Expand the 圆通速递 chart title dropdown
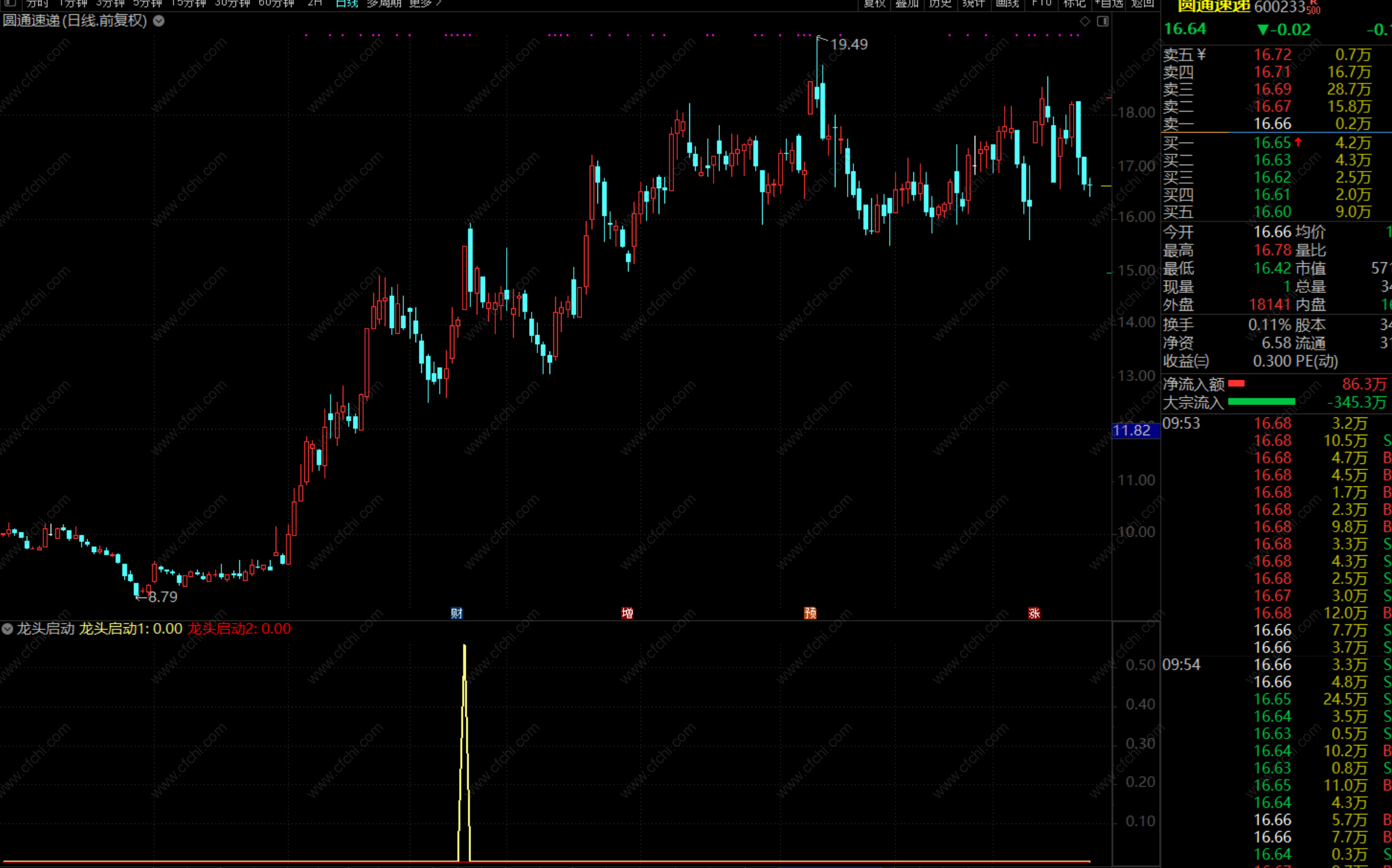1392x868 pixels. pos(159,20)
